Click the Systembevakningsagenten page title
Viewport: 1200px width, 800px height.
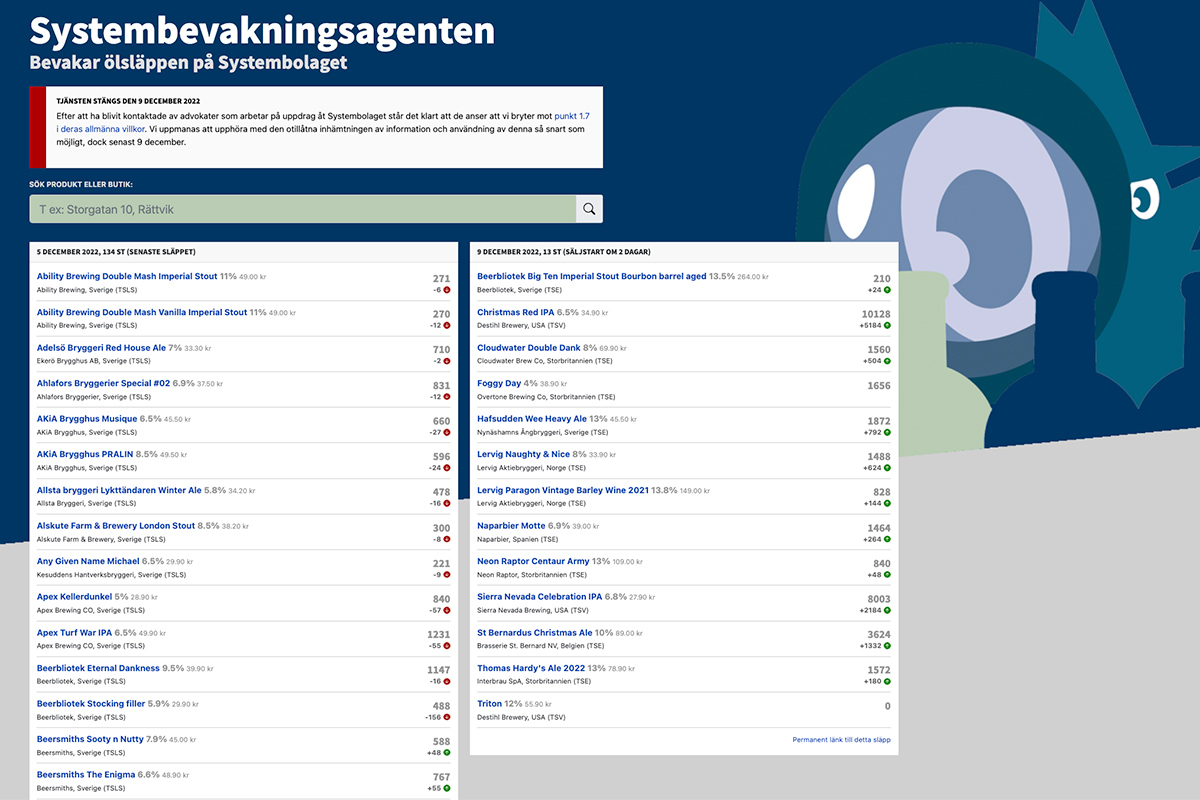click(x=262, y=30)
